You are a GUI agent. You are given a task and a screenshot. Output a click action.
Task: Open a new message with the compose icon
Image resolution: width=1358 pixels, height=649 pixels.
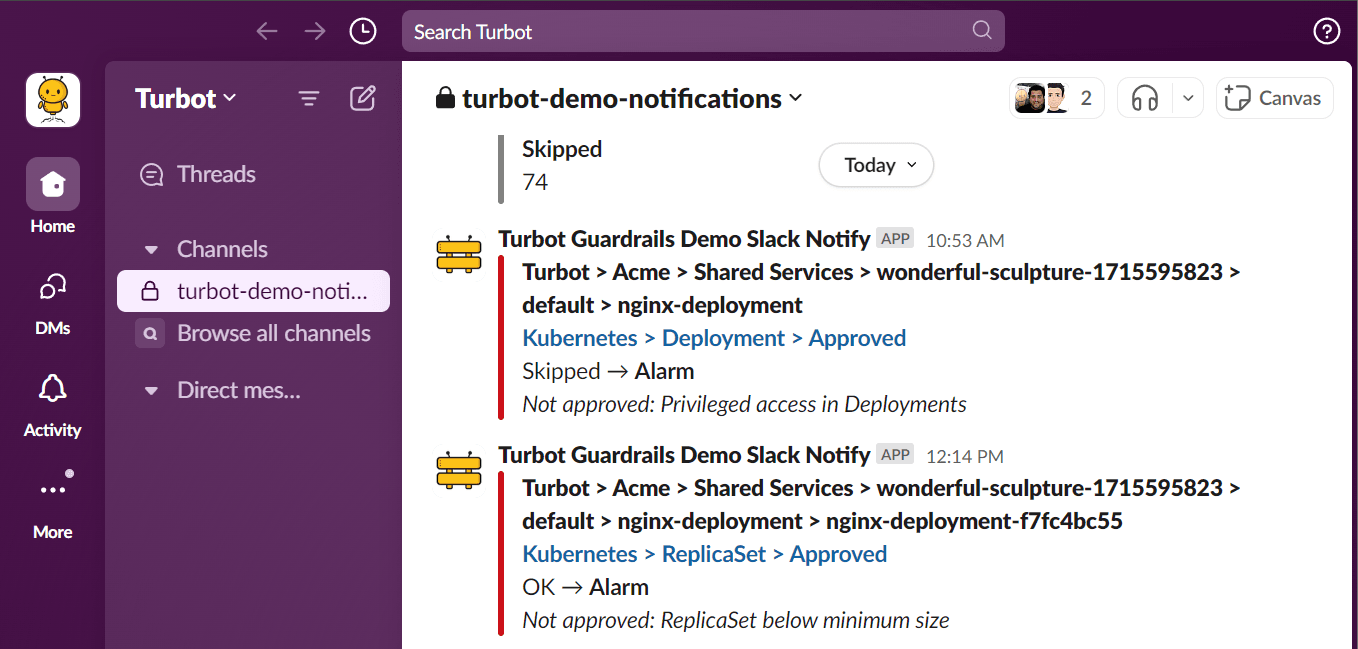click(362, 98)
